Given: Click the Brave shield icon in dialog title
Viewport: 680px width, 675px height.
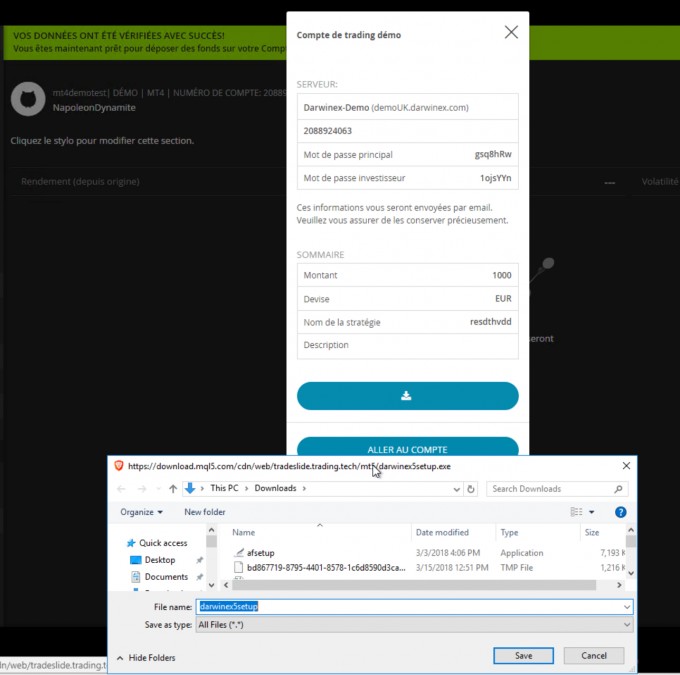Looking at the screenshot, I should point(119,466).
